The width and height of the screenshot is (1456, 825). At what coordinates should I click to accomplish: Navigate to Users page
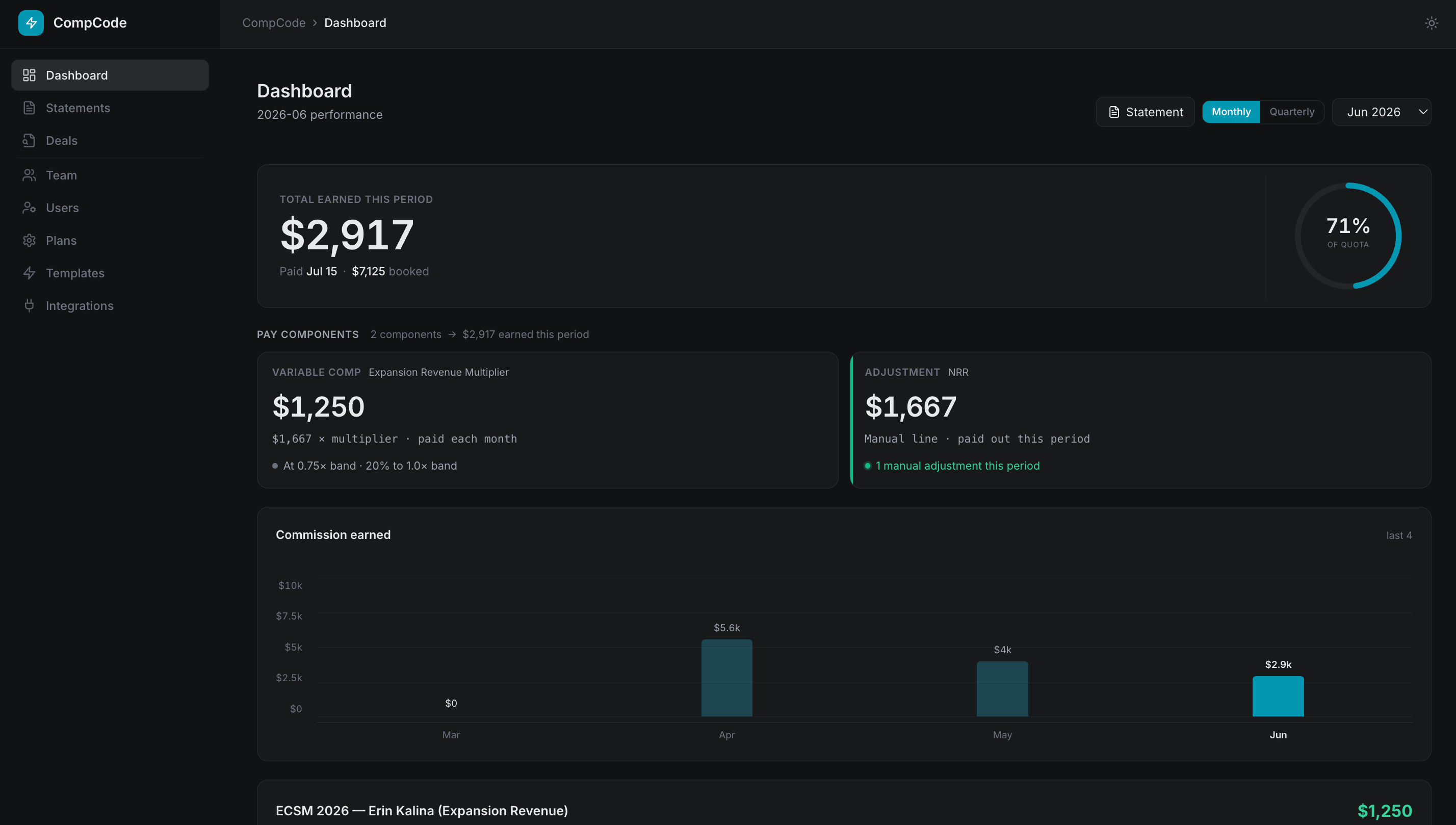(x=110, y=208)
